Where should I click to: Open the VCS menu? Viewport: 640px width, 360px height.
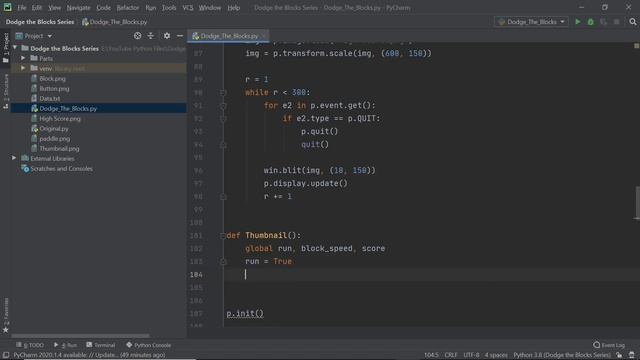click(188, 8)
